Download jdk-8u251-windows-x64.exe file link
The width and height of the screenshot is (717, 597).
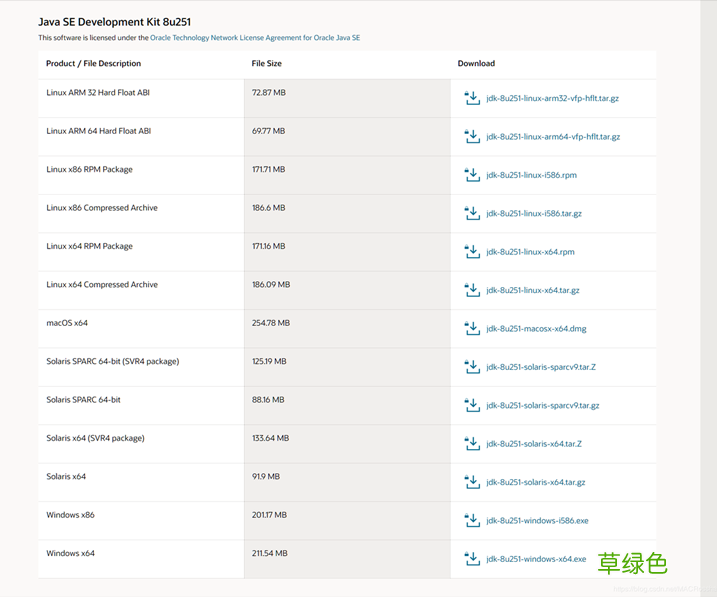pyautogui.click(x=536, y=559)
